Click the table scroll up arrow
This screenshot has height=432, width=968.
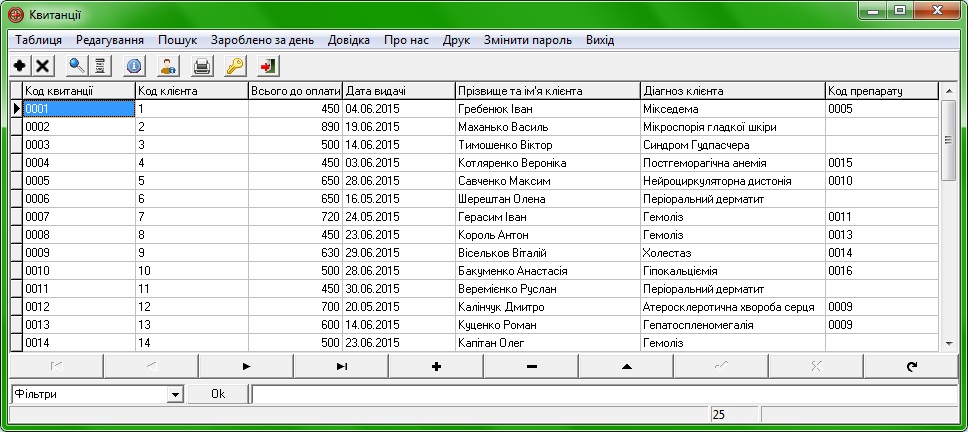pos(949,92)
